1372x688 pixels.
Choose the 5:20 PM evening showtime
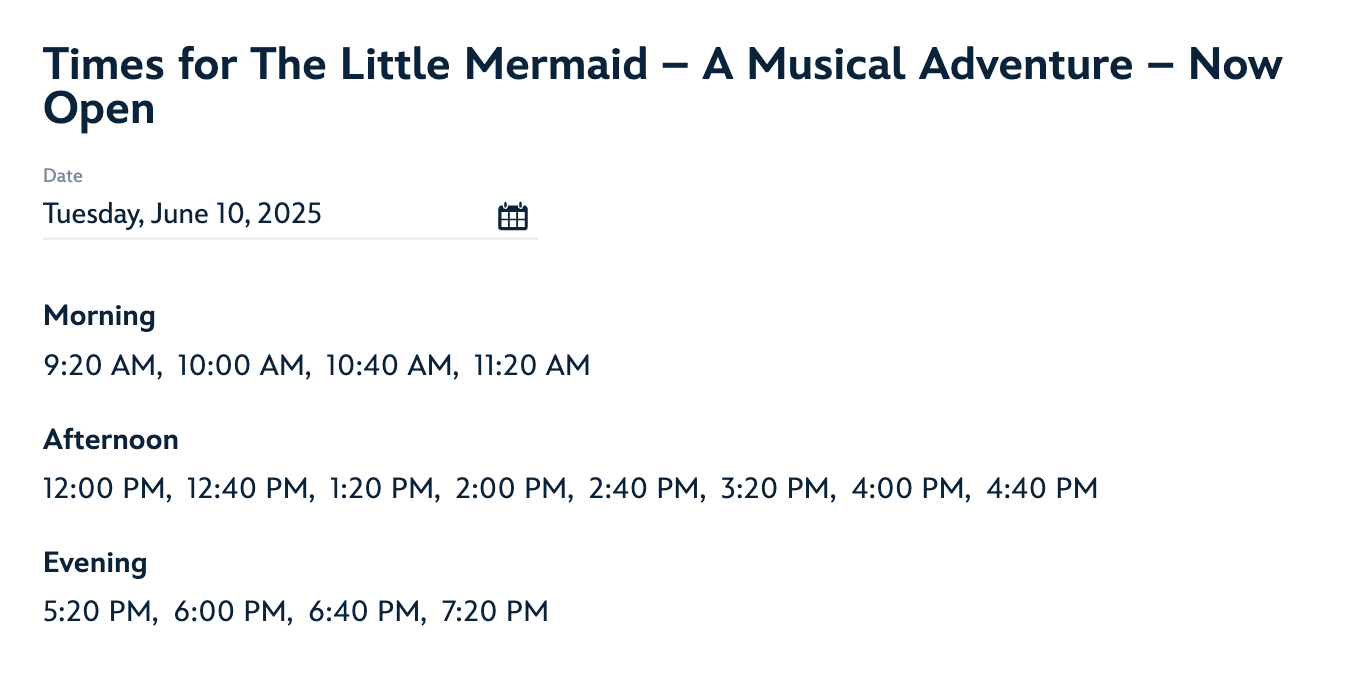(x=98, y=612)
